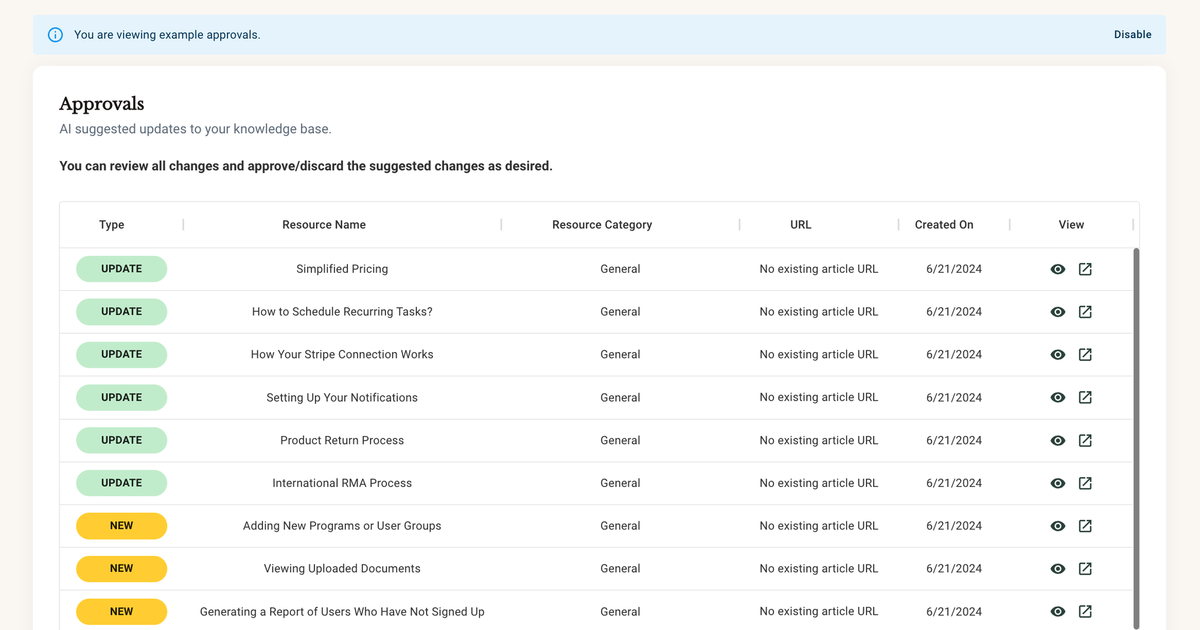
Task: Open Simplified Pricing in external link icon
Action: [1085, 269]
